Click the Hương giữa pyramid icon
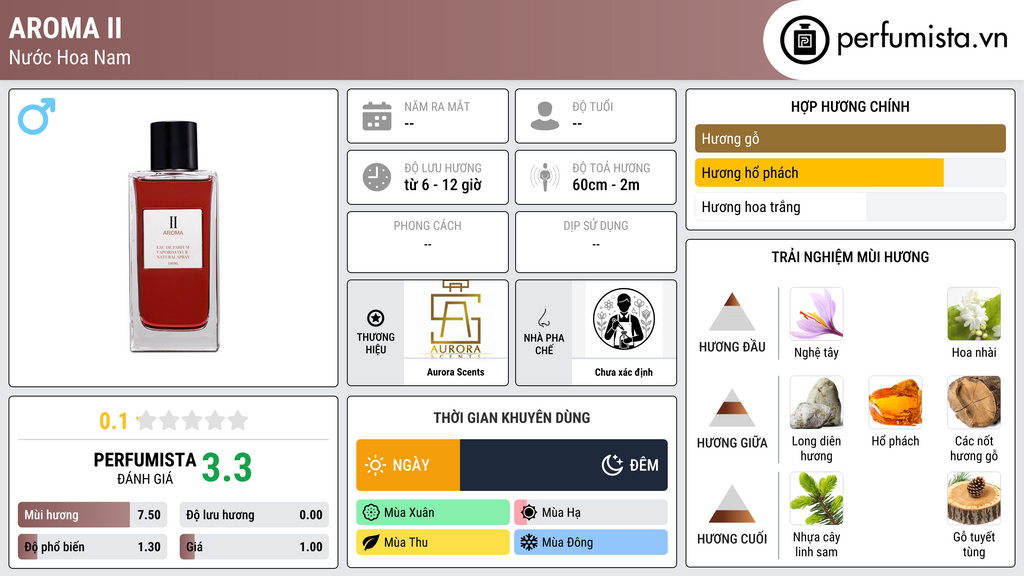Viewport: 1024px width, 576px height. point(732,408)
